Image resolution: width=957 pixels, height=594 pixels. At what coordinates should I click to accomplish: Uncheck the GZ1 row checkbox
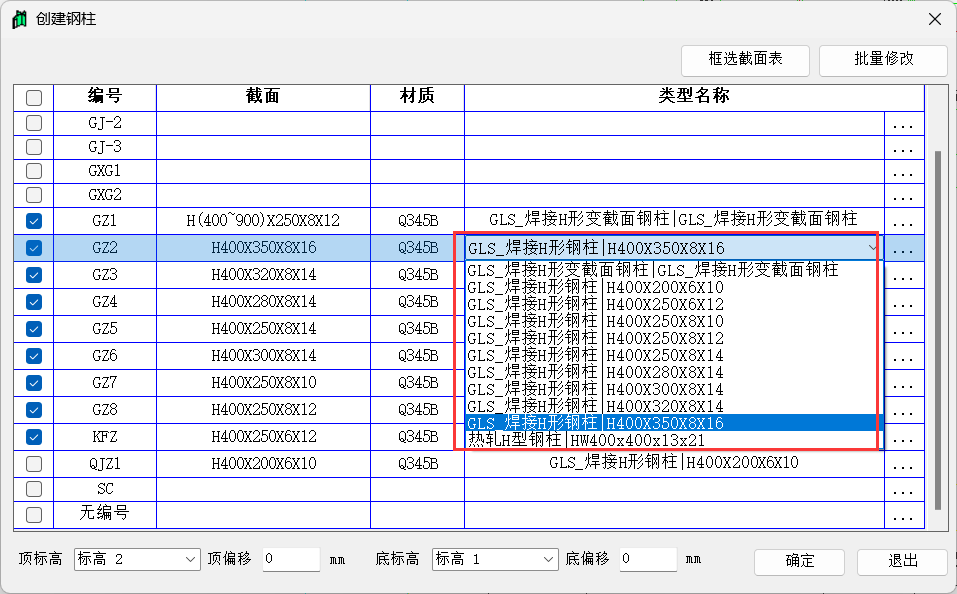click(x=34, y=220)
